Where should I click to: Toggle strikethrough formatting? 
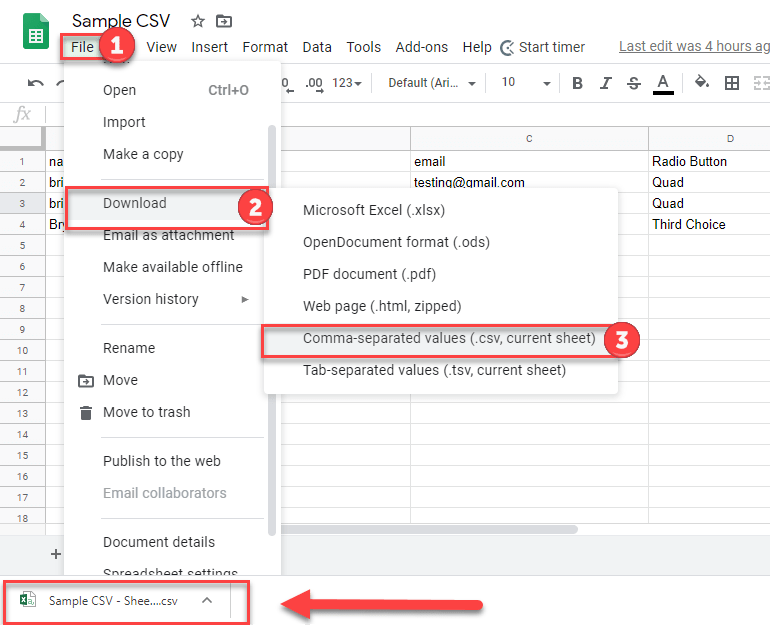pos(633,83)
